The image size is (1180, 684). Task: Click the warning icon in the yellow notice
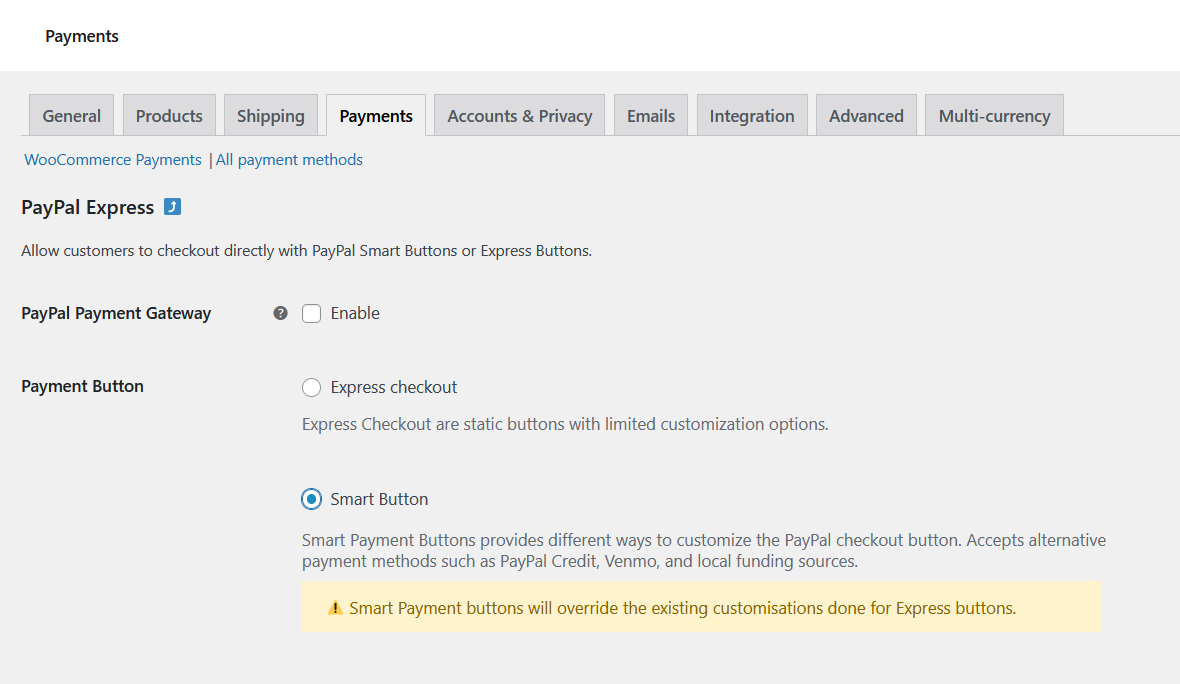[336, 607]
